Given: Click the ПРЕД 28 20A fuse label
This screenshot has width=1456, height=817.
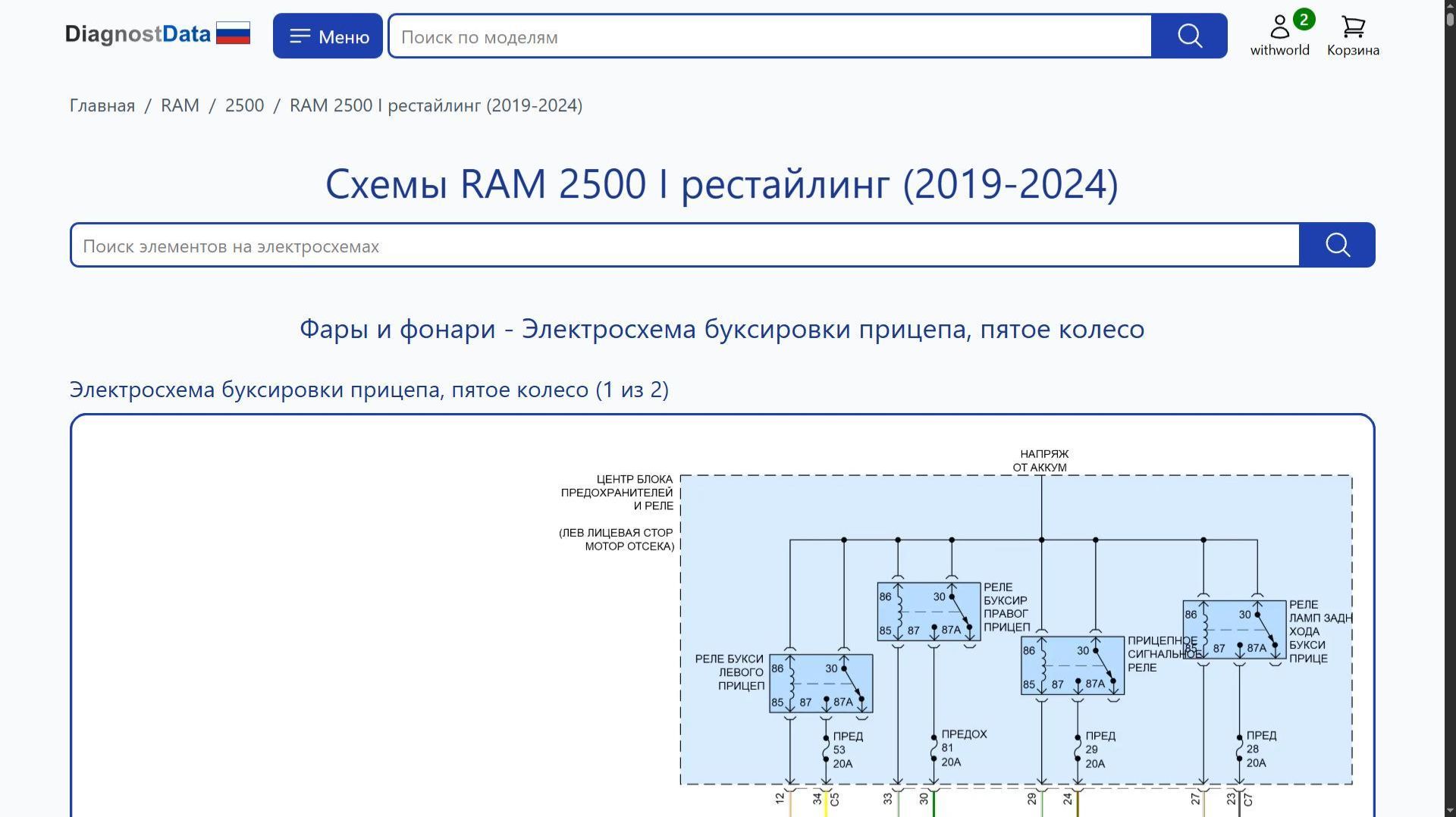Looking at the screenshot, I should (1261, 749).
